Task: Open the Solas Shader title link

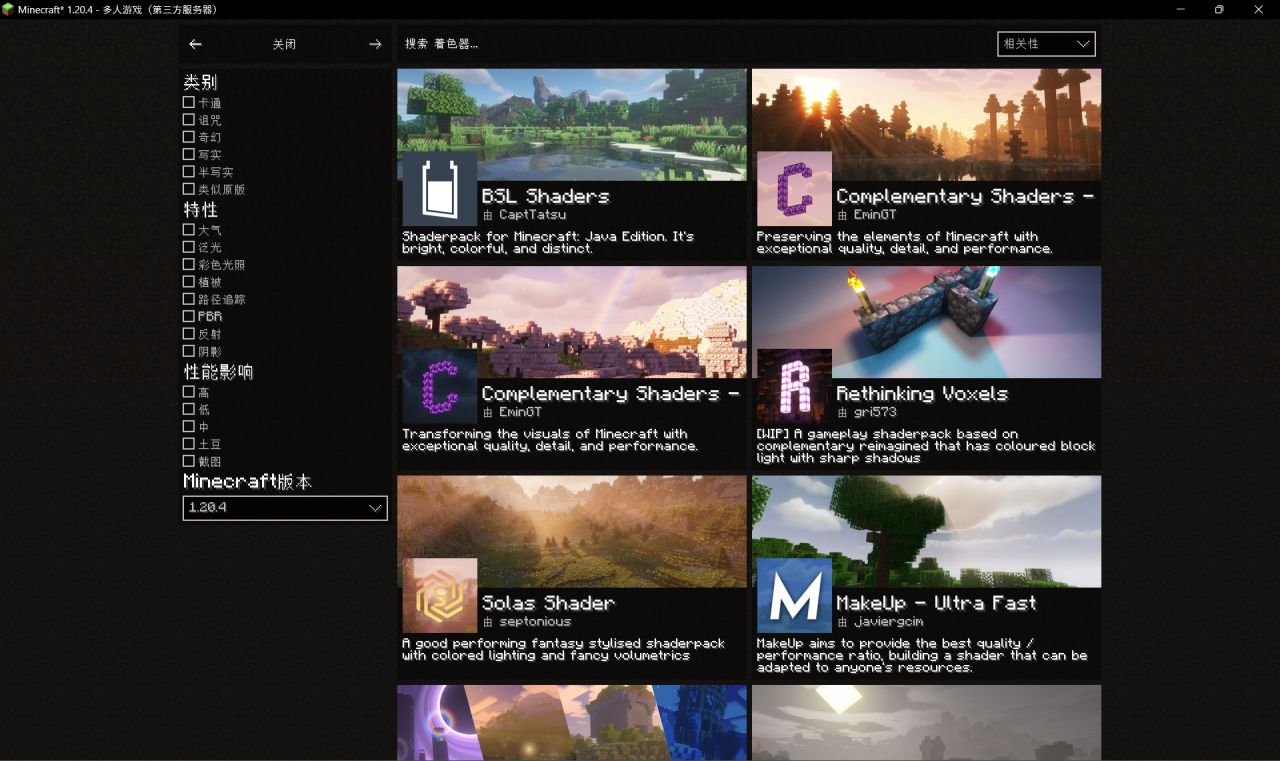Action: [548, 602]
